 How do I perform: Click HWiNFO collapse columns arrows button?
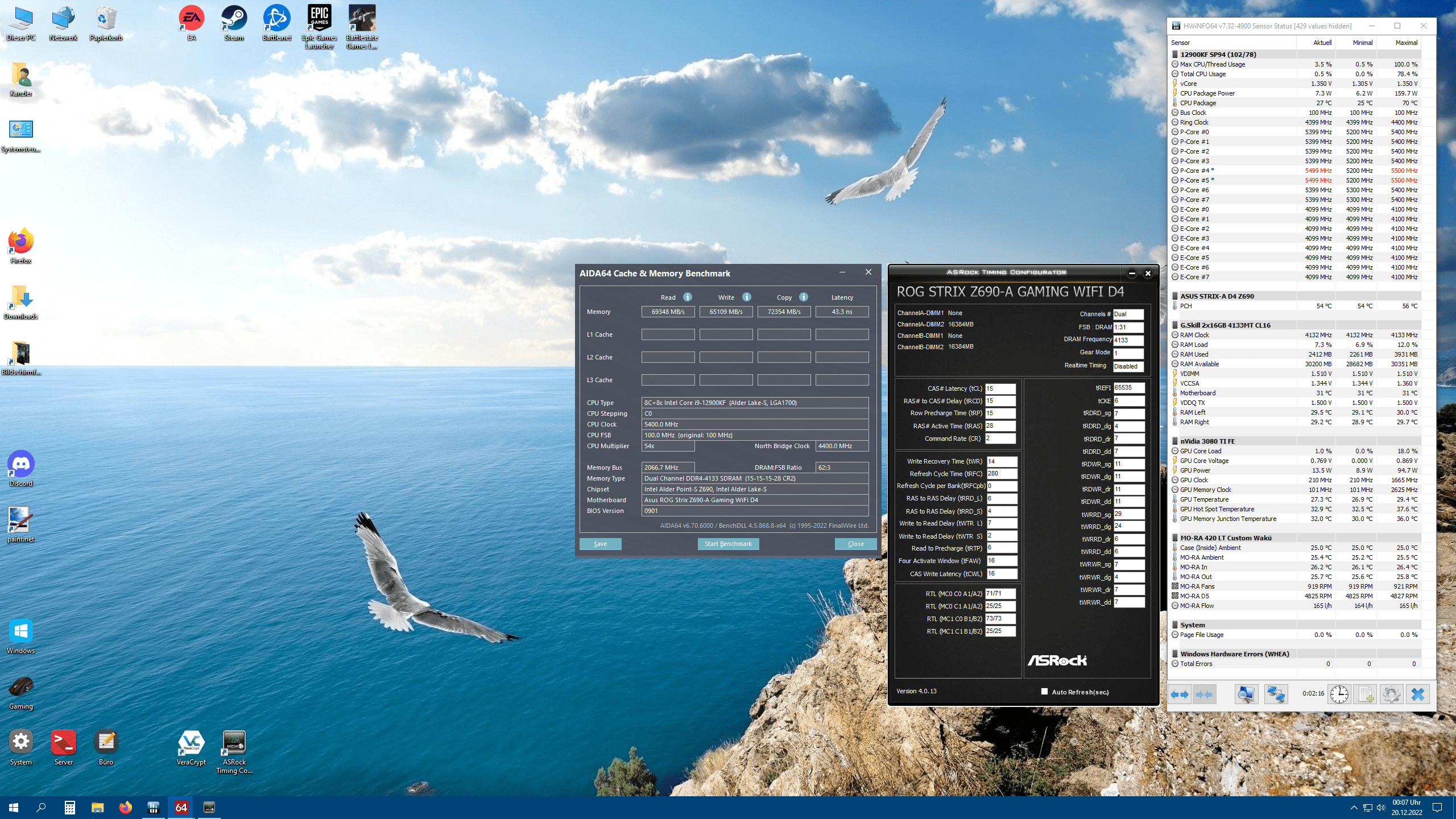(1204, 694)
